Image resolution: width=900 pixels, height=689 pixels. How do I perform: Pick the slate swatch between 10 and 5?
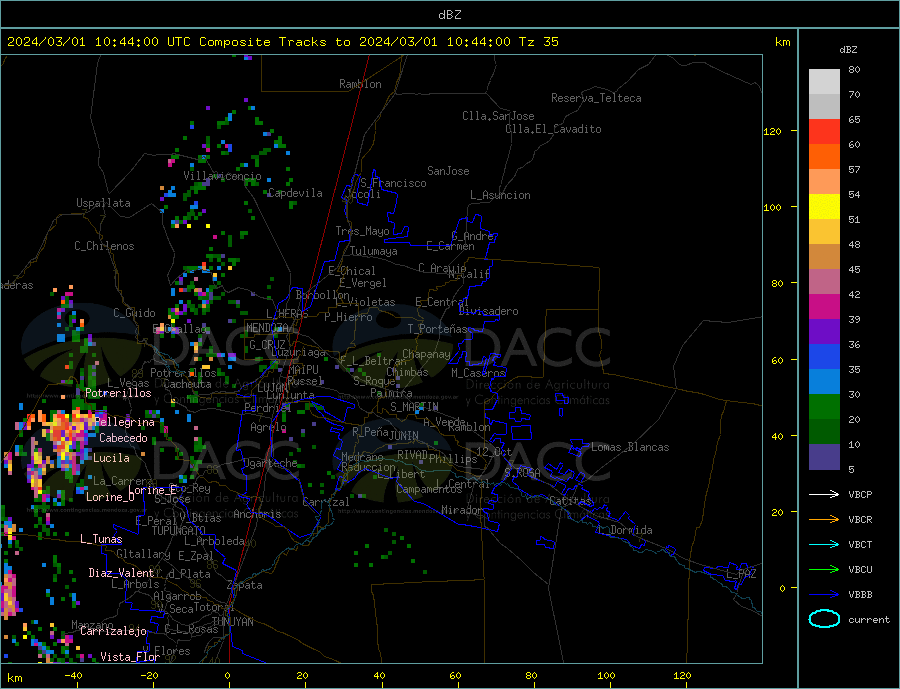pyautogui.click(x=824, y=456)
